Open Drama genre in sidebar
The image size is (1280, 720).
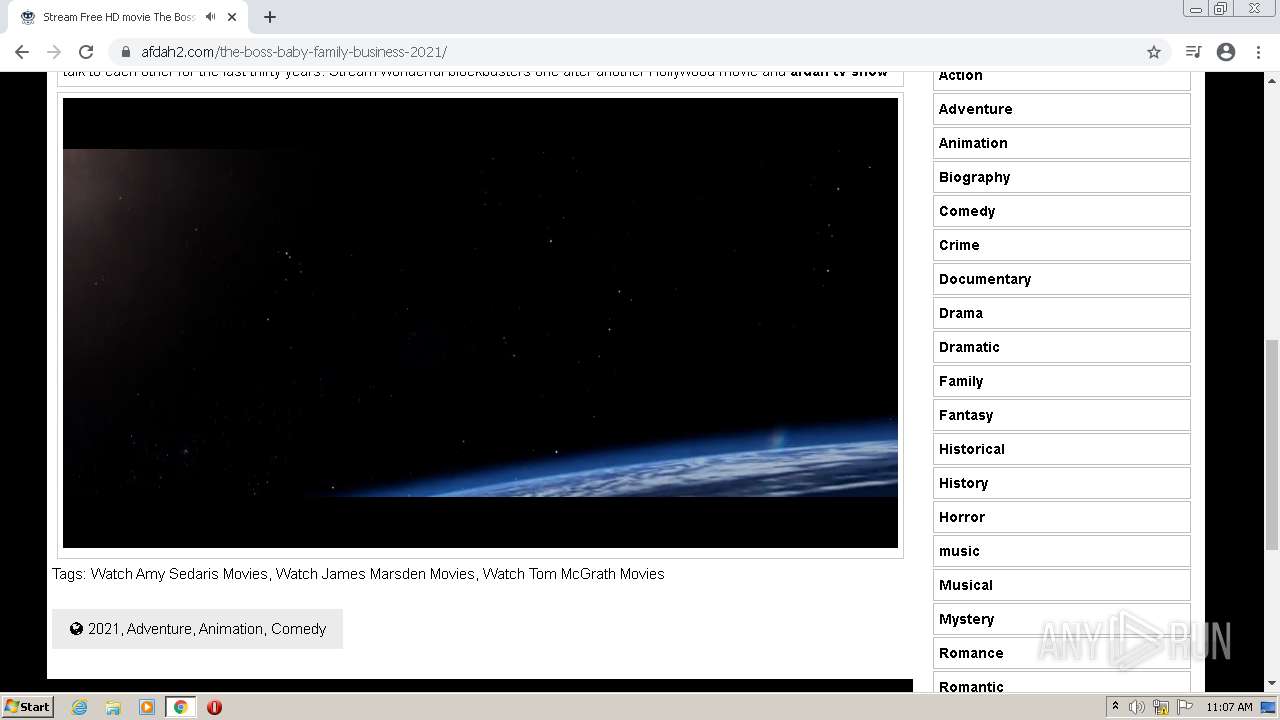[1061, 313]
